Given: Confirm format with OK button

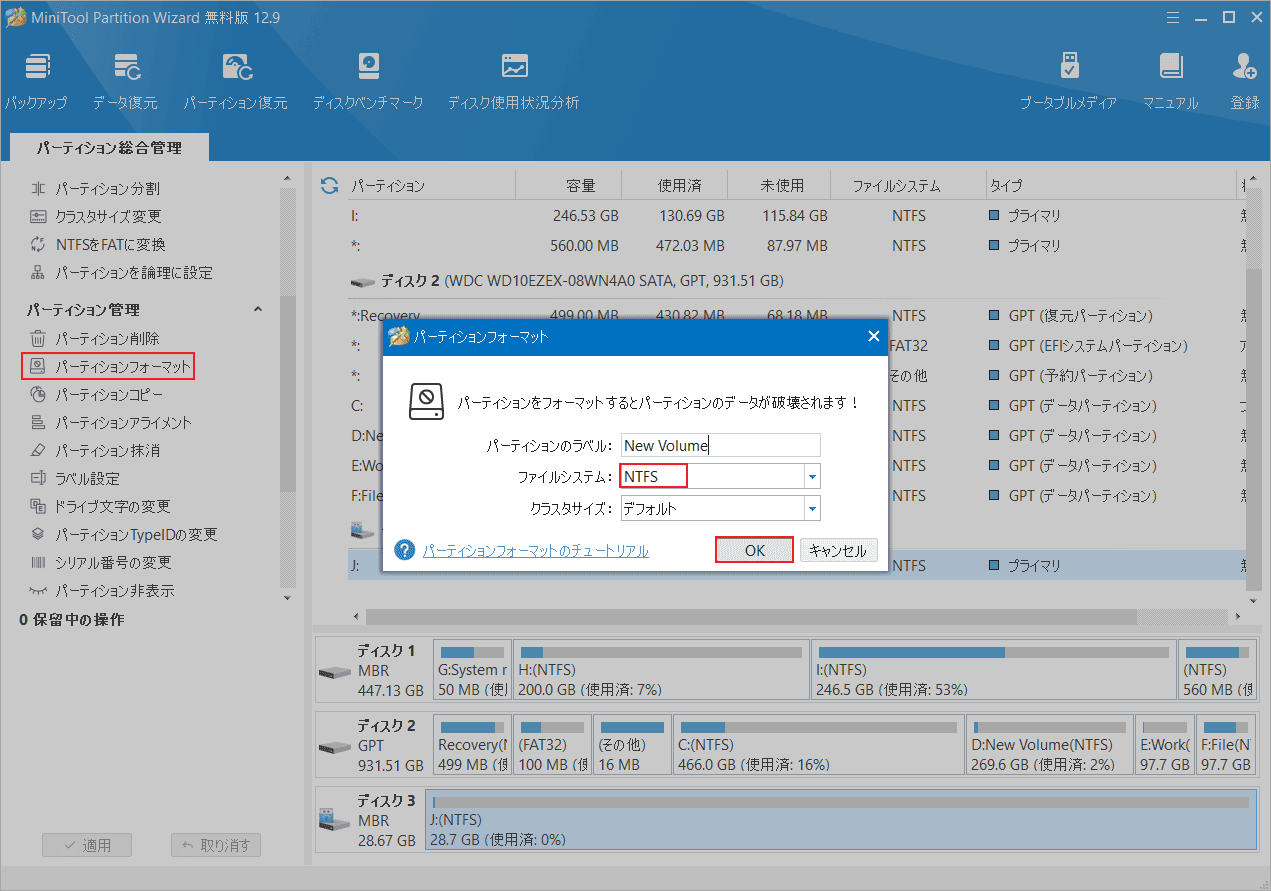Looking at the screenshot, I should click(x=755, y=550).
